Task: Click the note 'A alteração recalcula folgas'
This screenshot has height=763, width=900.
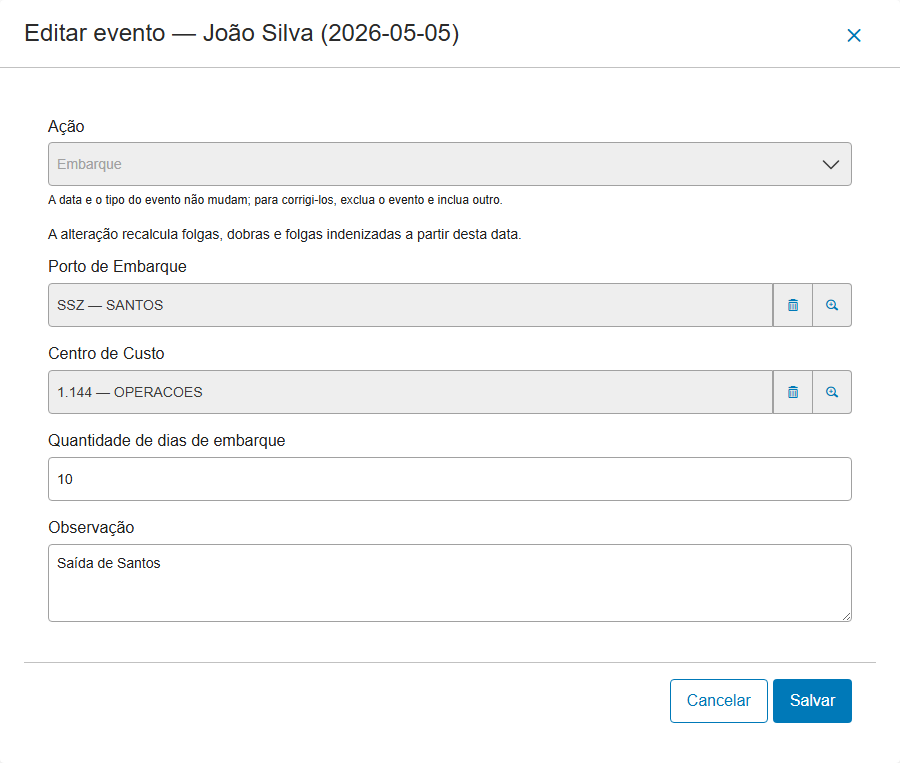Action: 285,234
